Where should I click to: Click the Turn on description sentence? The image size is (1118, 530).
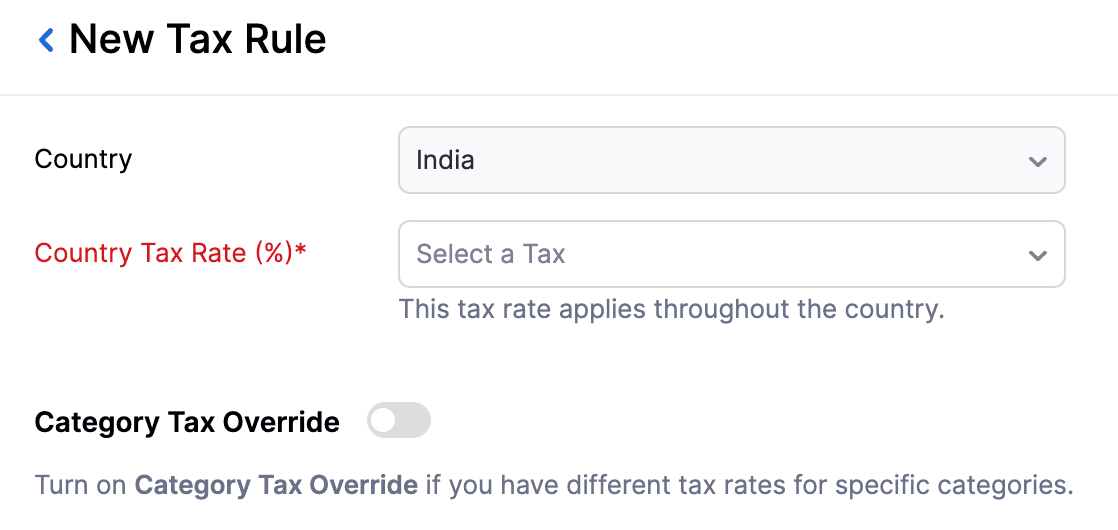(553, 486)
